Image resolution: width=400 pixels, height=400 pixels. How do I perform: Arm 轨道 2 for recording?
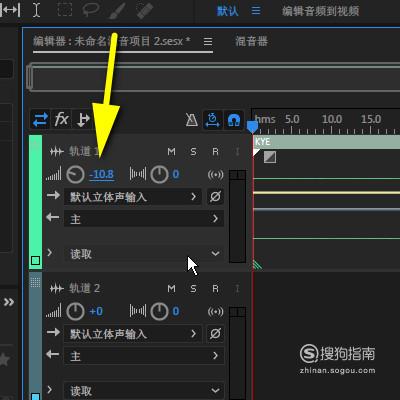point(215,289)
